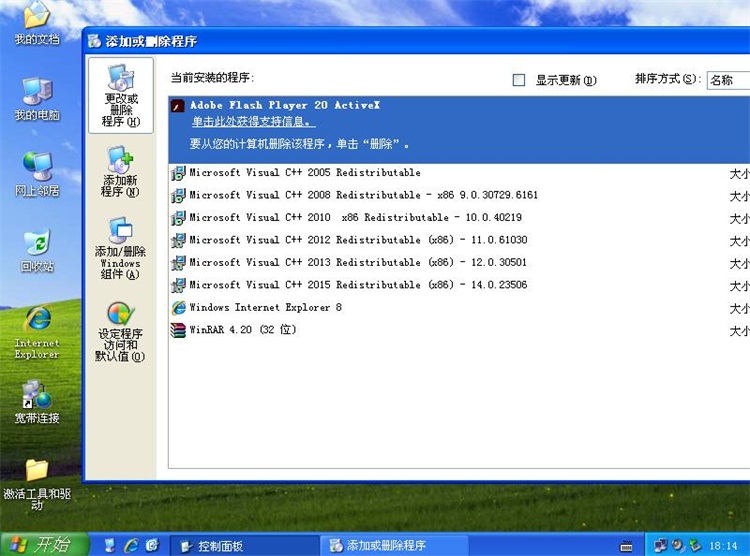Switch to Add or Remove Programs taskbar button
750x556 pixels.
pyautogui.click(x=394, y=545)
